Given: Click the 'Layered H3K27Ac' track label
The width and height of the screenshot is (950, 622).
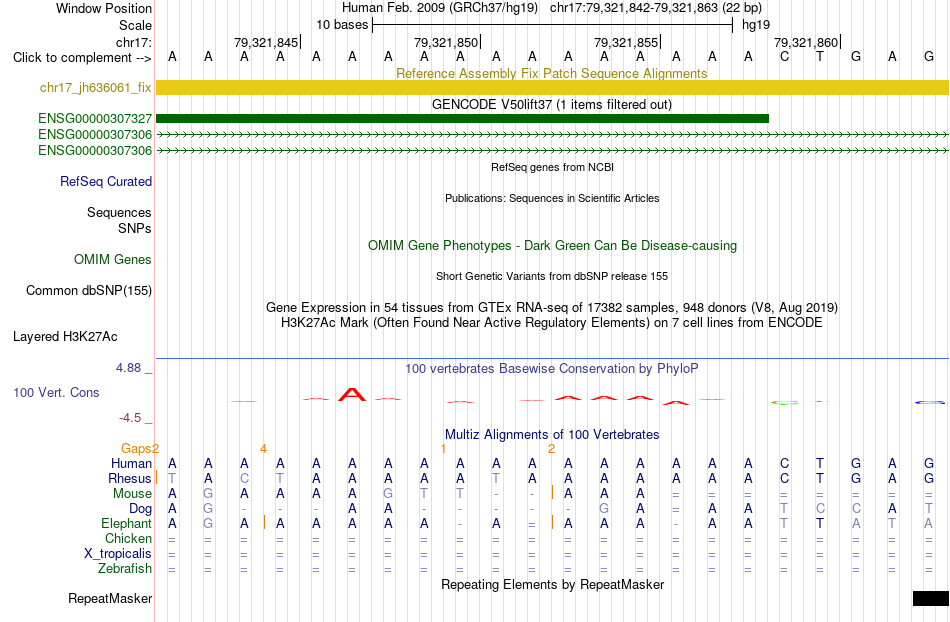Looking at the screenshot, I should (x=65, y=336).
